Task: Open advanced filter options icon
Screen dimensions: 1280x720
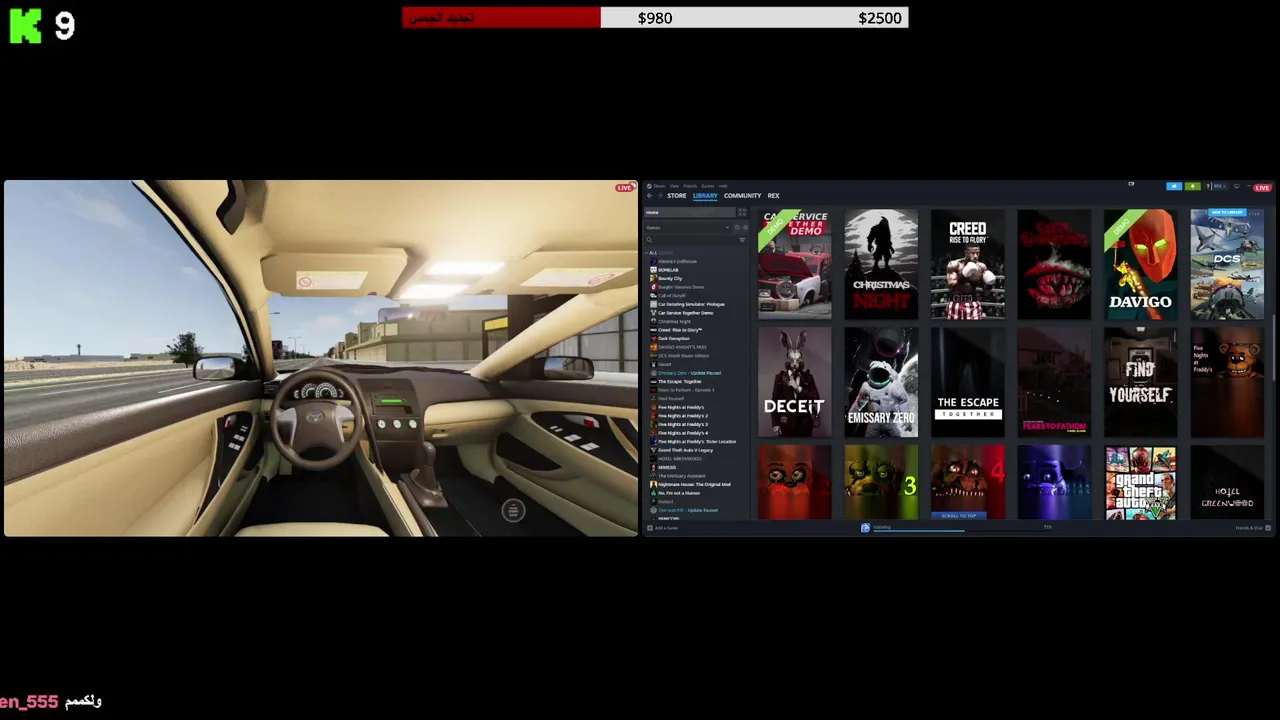Action: [742, 240]
